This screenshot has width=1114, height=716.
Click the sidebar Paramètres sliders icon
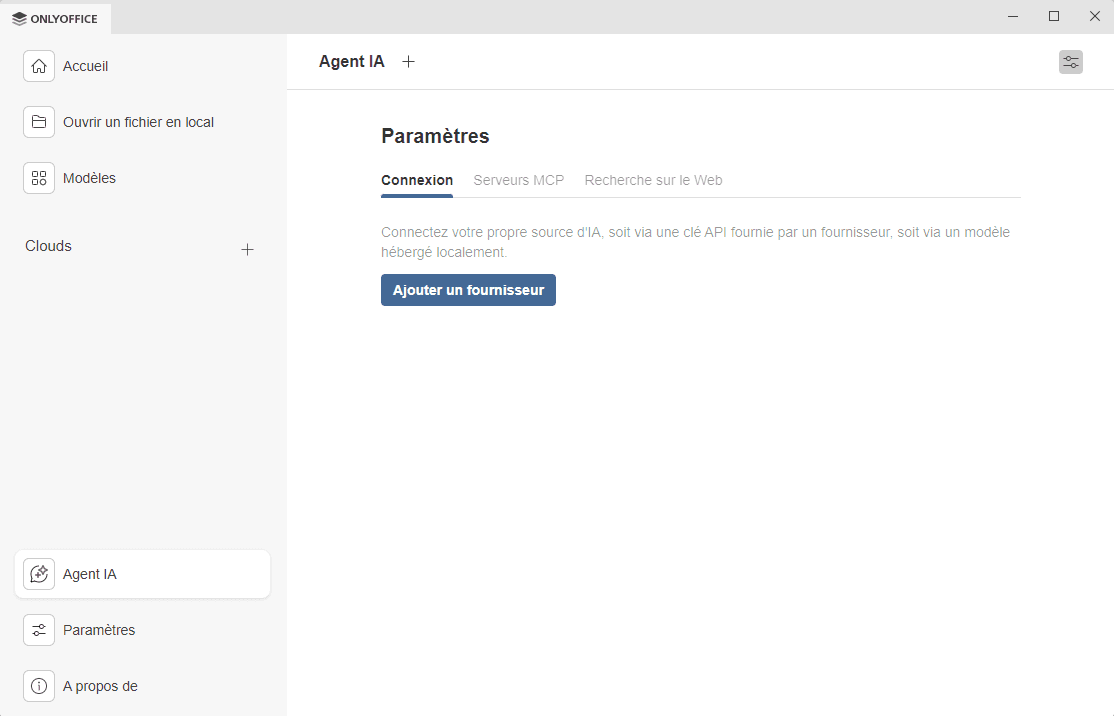click(x=39, y=630)
